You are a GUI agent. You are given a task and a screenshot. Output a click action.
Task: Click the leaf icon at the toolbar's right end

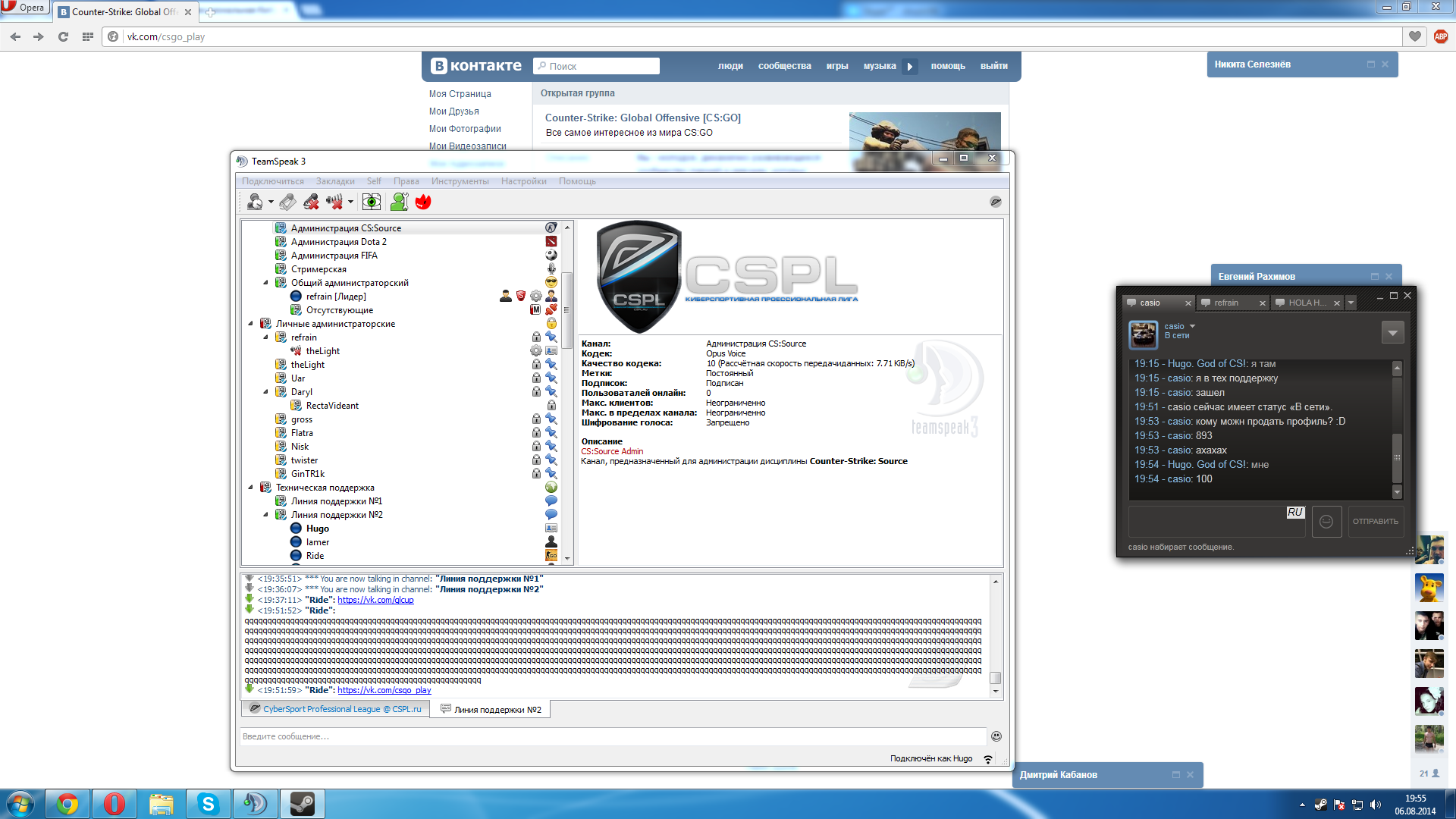996,202
